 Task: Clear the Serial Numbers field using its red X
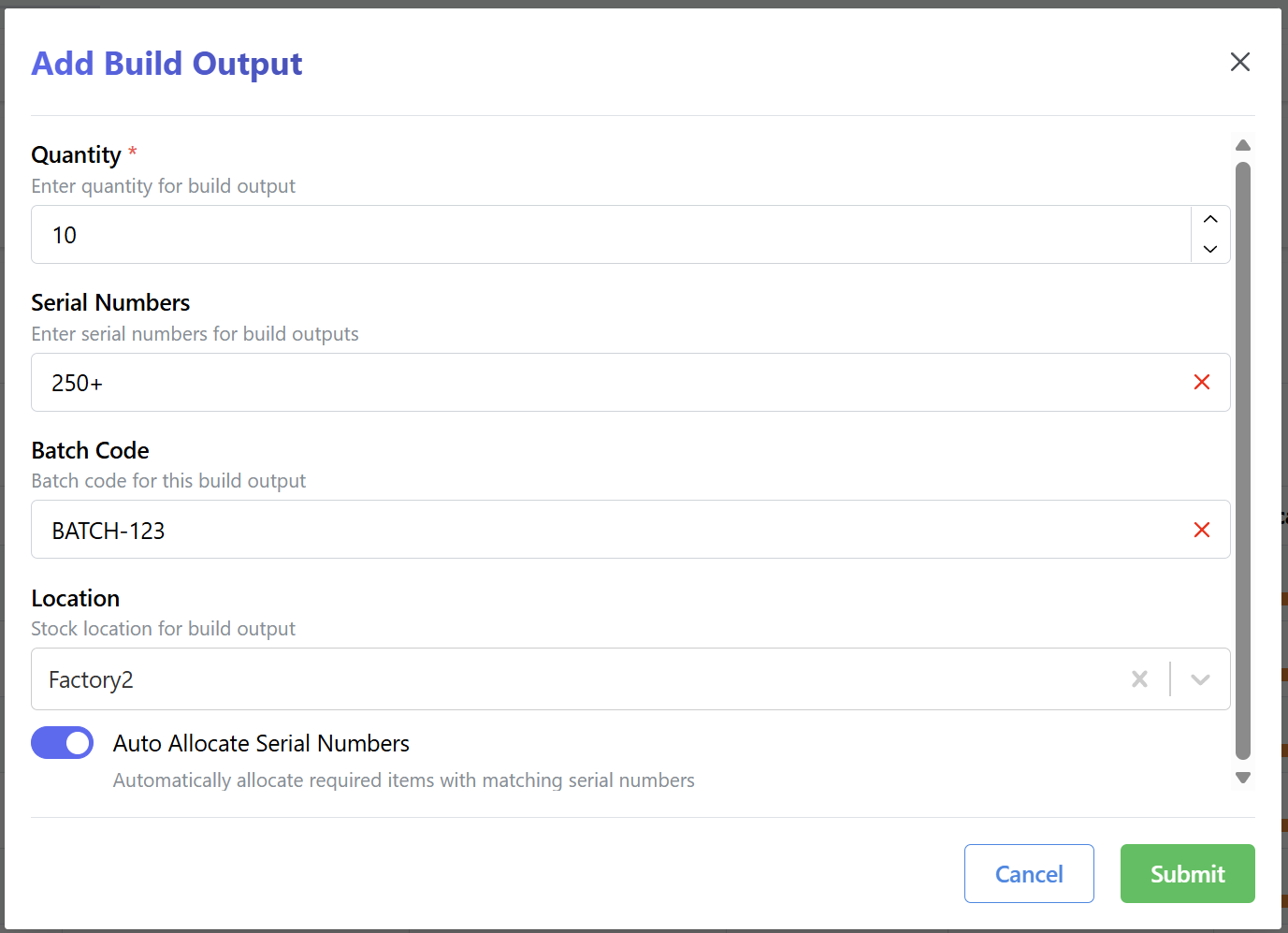click(x=1201, y=382)
